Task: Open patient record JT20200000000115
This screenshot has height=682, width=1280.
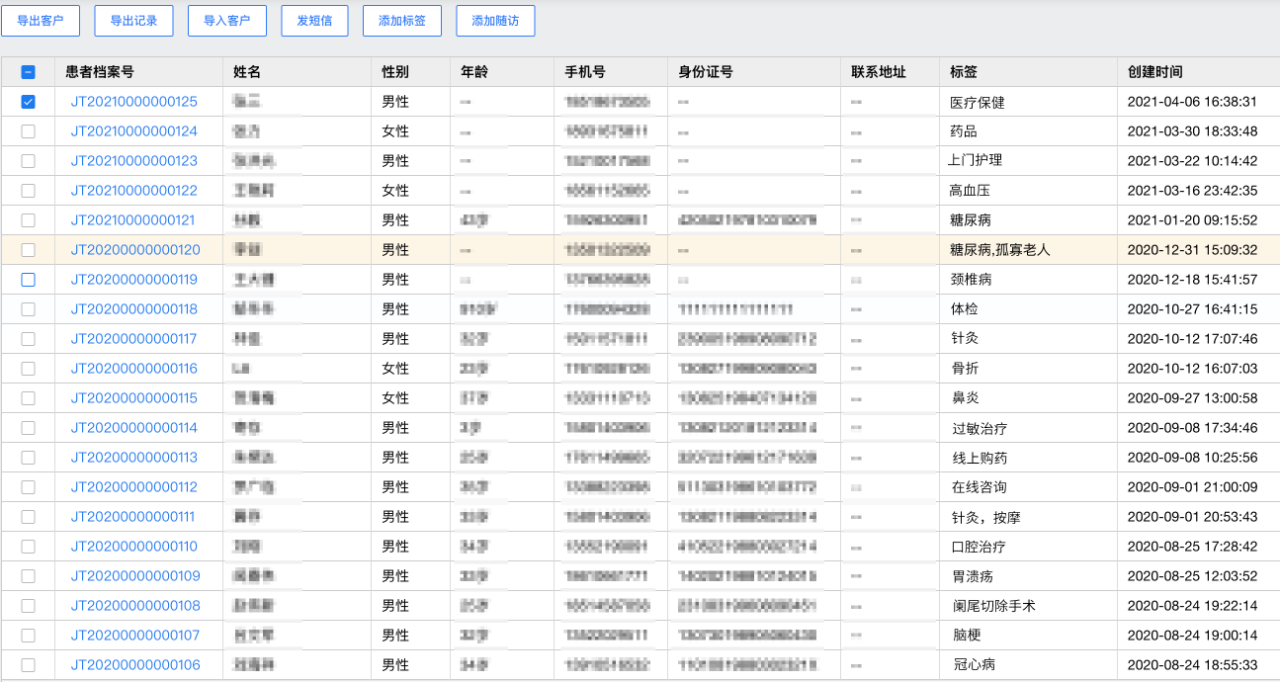Action: (134, 398)
